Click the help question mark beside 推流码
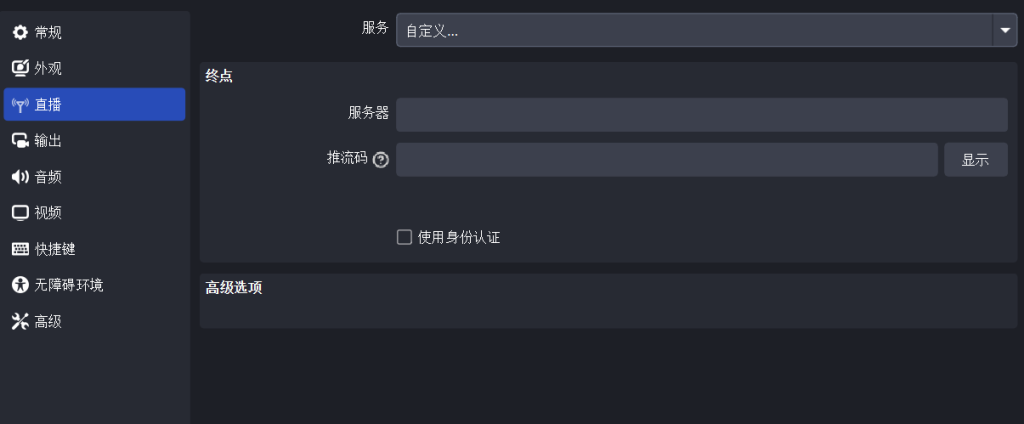The width and height of the screenshot is (1024, 424). (381, 159)
